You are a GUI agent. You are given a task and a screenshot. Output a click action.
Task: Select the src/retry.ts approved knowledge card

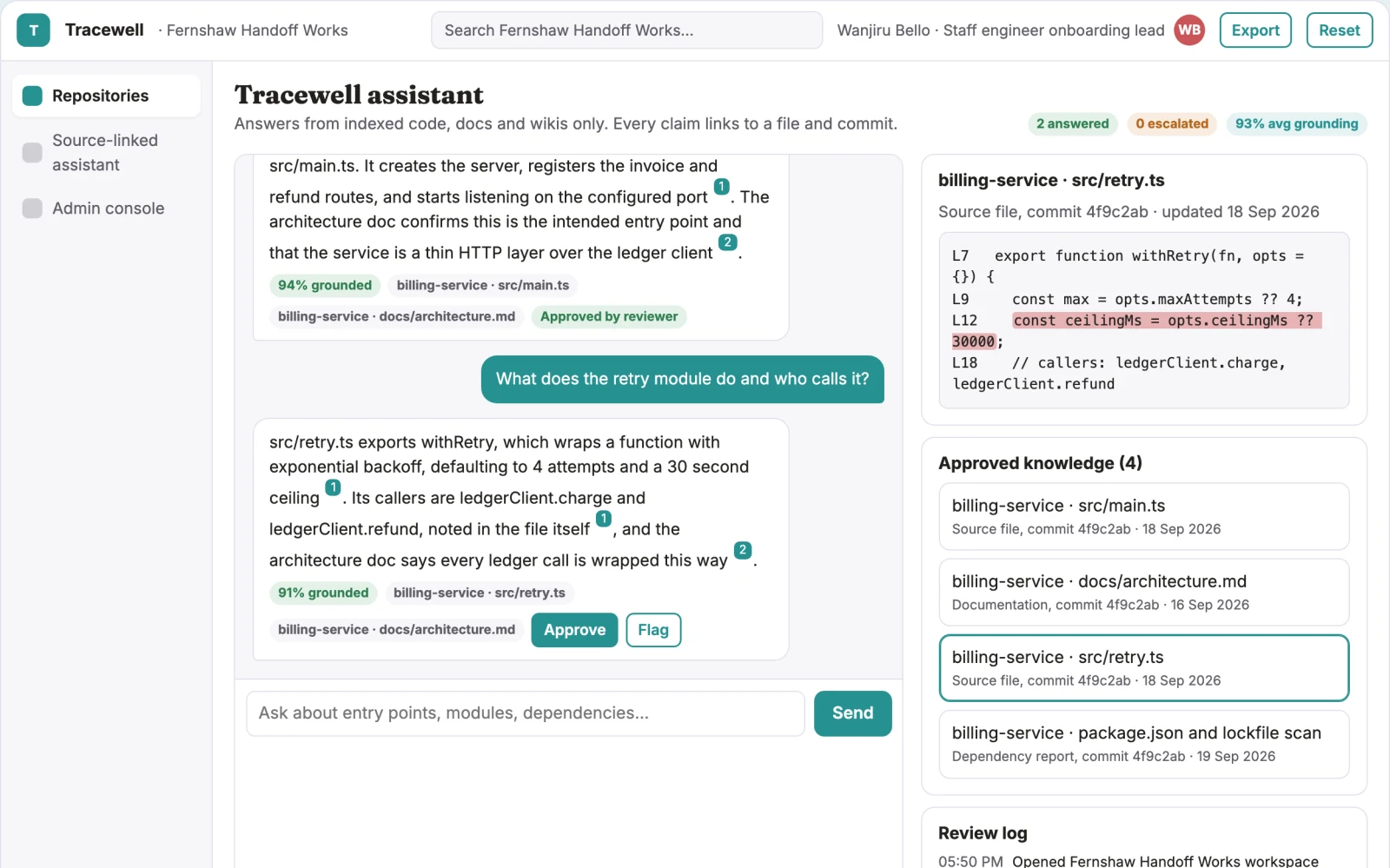point(1143,668)
